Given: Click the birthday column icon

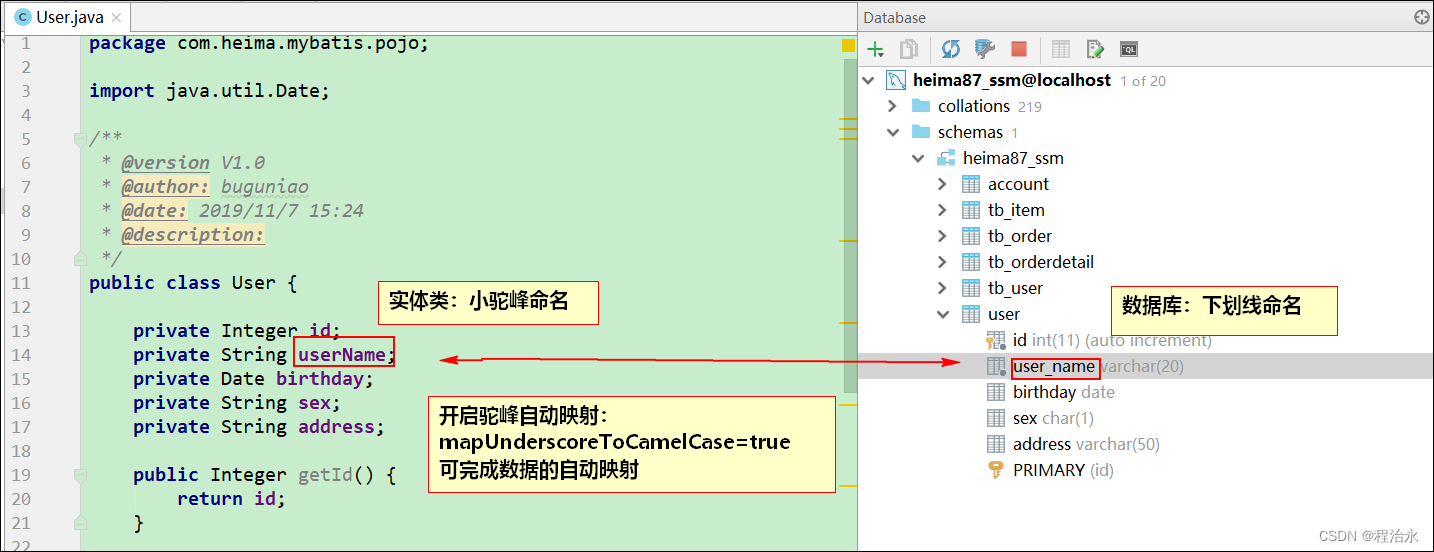Looking at the screenshot, I should click(x=996, y=392).
